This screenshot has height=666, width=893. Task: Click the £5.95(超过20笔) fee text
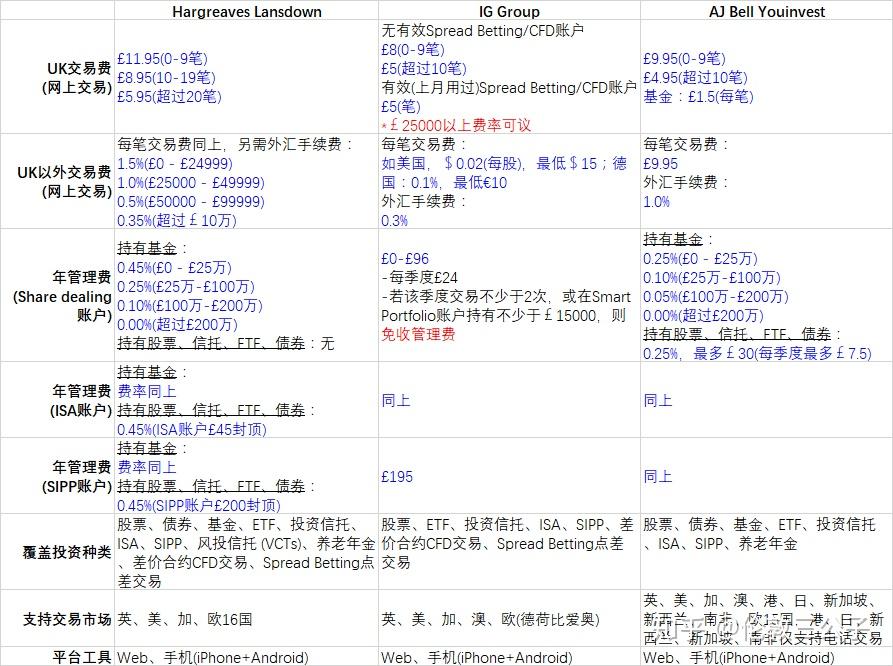pos(169,97)
